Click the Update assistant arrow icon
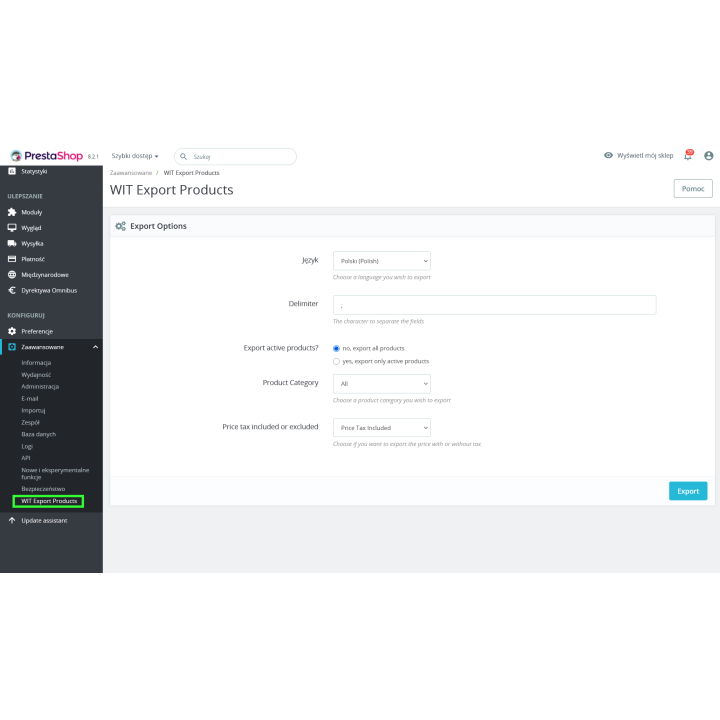This screenshot has width=720, height=720. point(12,520)
